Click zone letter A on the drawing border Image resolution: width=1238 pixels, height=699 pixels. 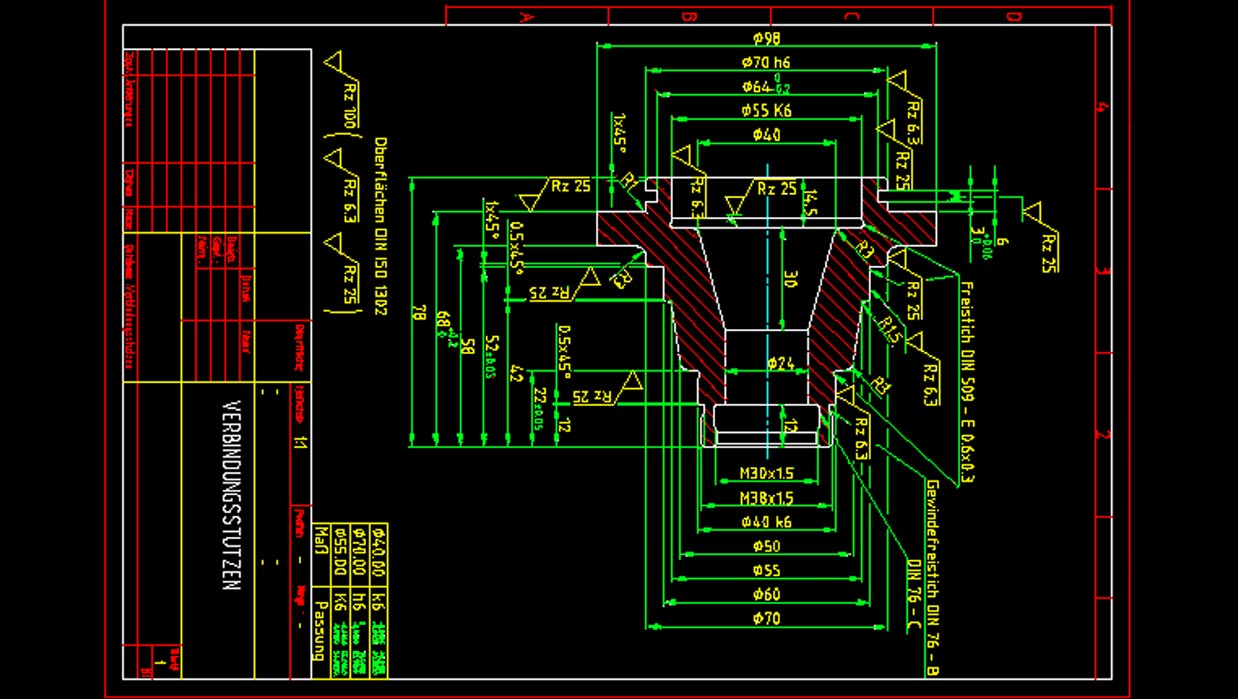(526, 16)
